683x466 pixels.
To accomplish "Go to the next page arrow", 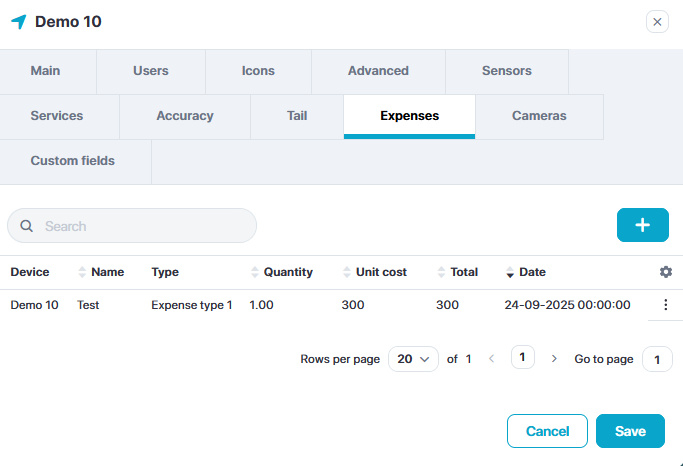I will [x=554, y=359].
